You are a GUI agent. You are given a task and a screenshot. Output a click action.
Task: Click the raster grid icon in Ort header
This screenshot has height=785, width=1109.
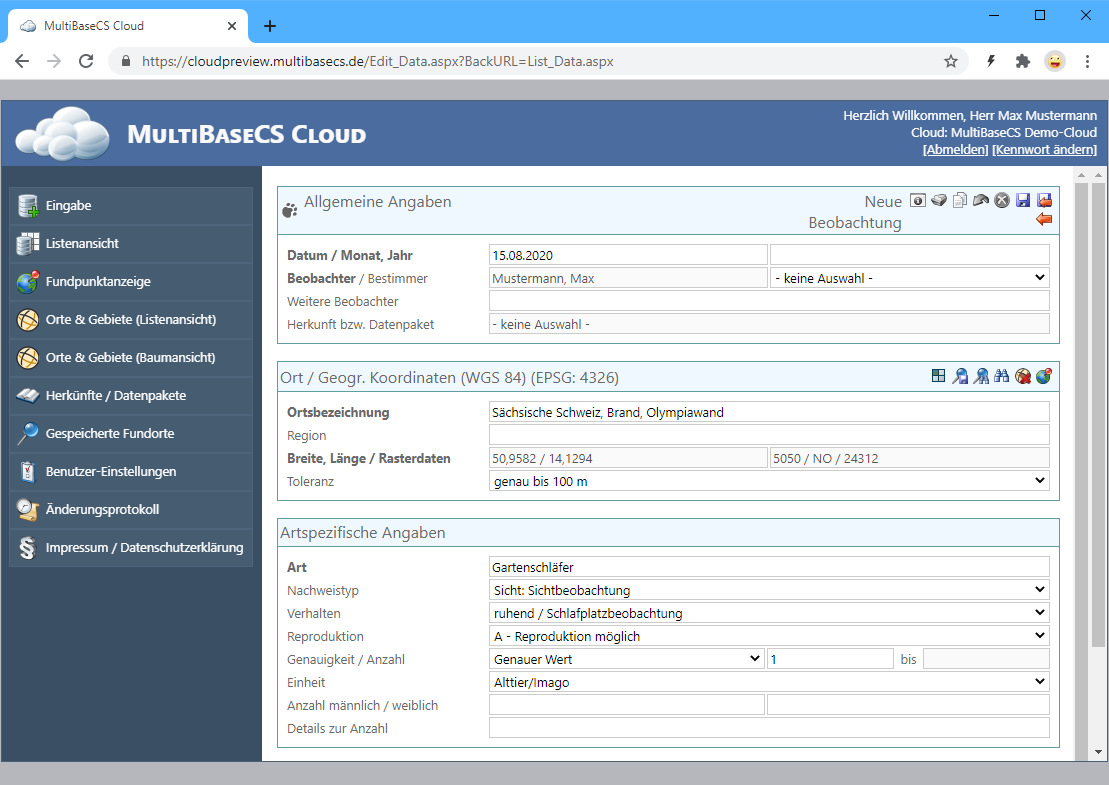click(x=938, y=376)
